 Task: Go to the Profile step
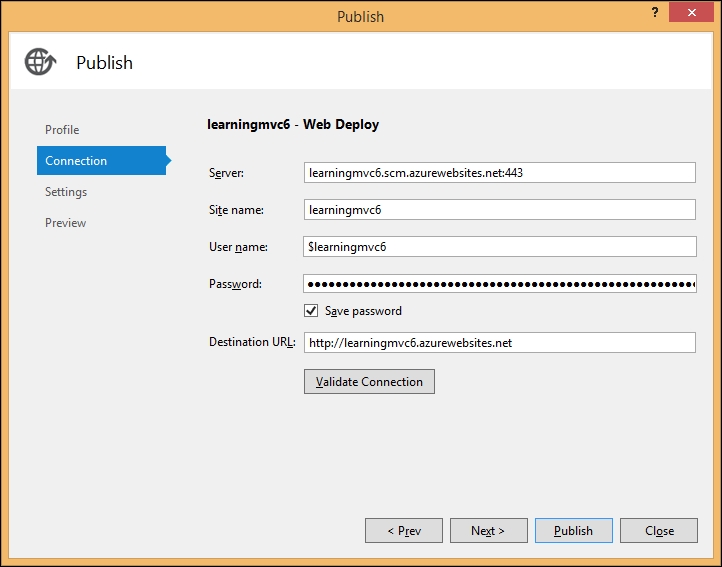[x=62, y=130]
